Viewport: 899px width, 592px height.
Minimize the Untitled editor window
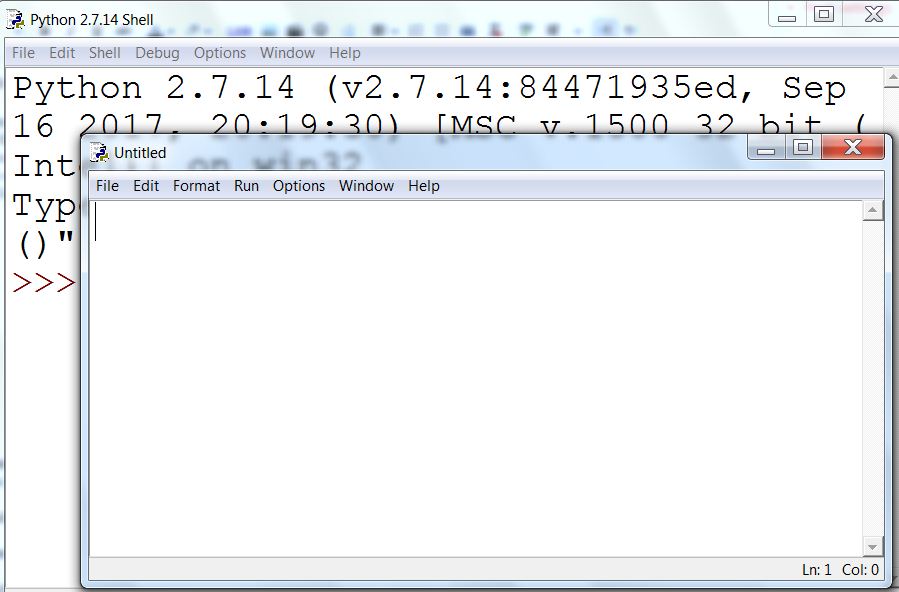click(x=767, y=148)
